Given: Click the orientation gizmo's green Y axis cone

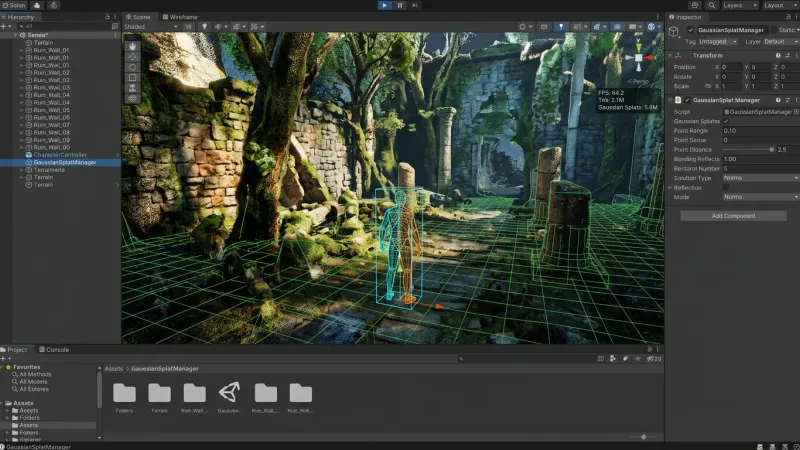Looking at the screenshot, I should click(638, 48).
